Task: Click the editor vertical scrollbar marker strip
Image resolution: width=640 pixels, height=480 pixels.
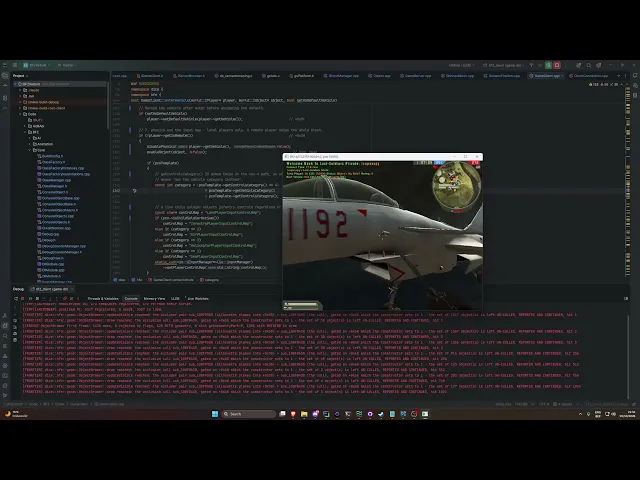Action: click(x=628, y=180)
